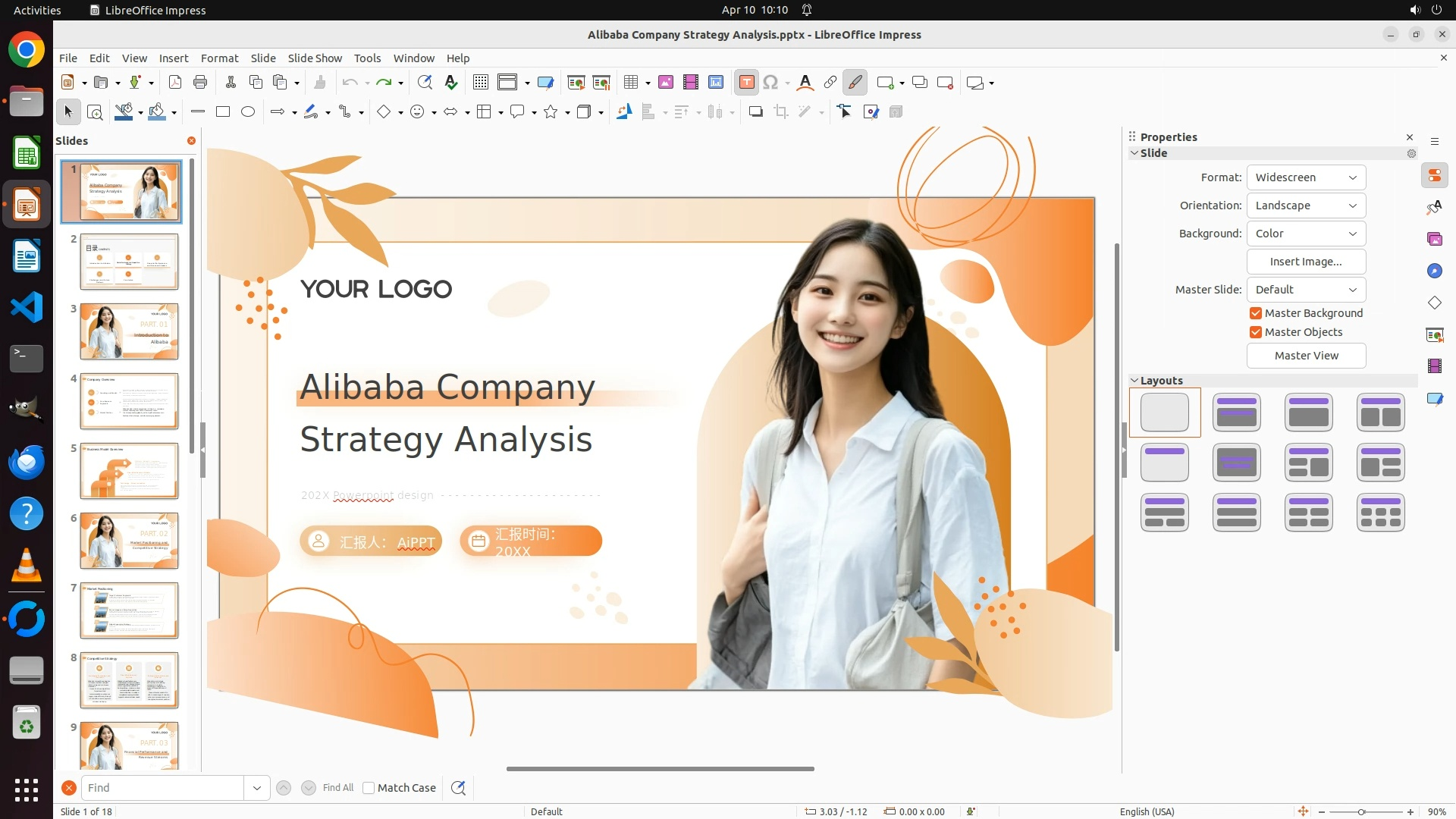Click the Insert Text Box icon
Image resolution: width=1456 pixels, height=819 pixels.
(746, 83)
